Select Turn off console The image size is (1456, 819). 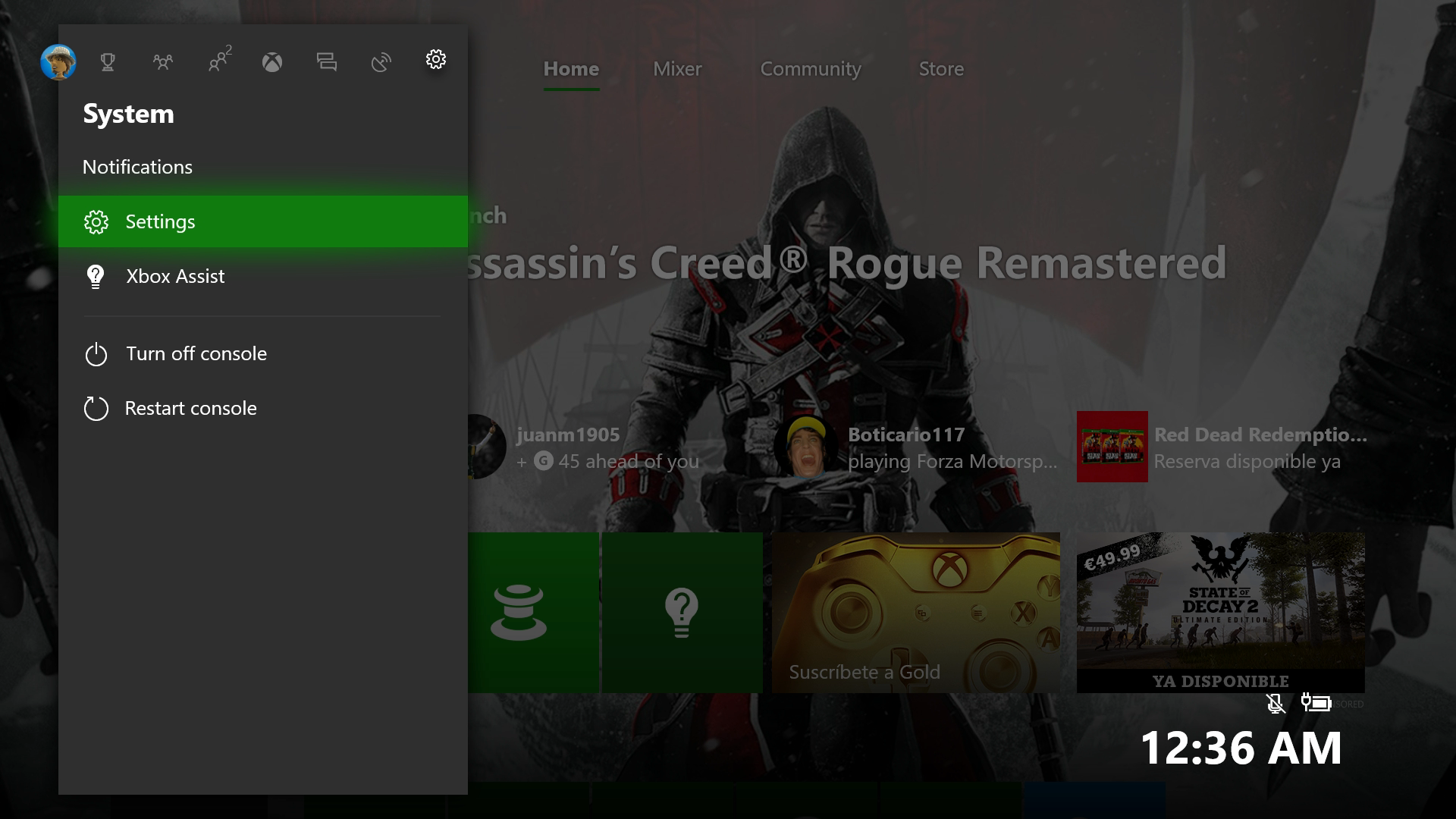196,353
